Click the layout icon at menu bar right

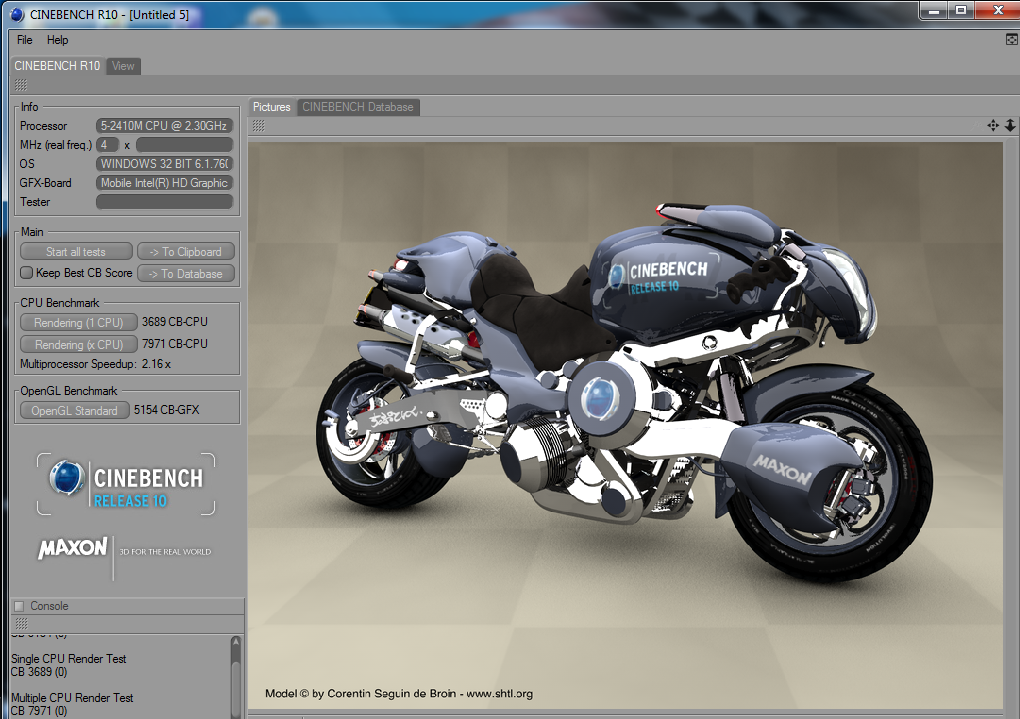tap(1012, 40)
